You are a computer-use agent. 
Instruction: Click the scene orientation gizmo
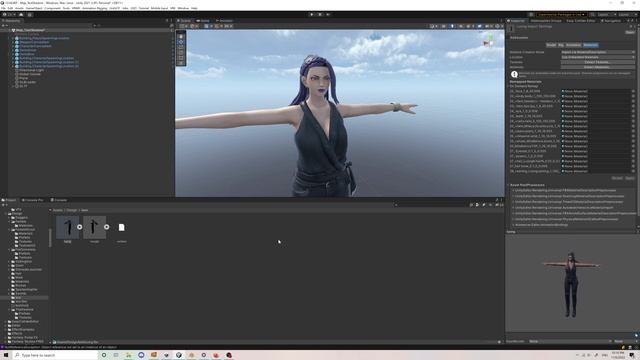pyautogui.click(x=489, y=40)
